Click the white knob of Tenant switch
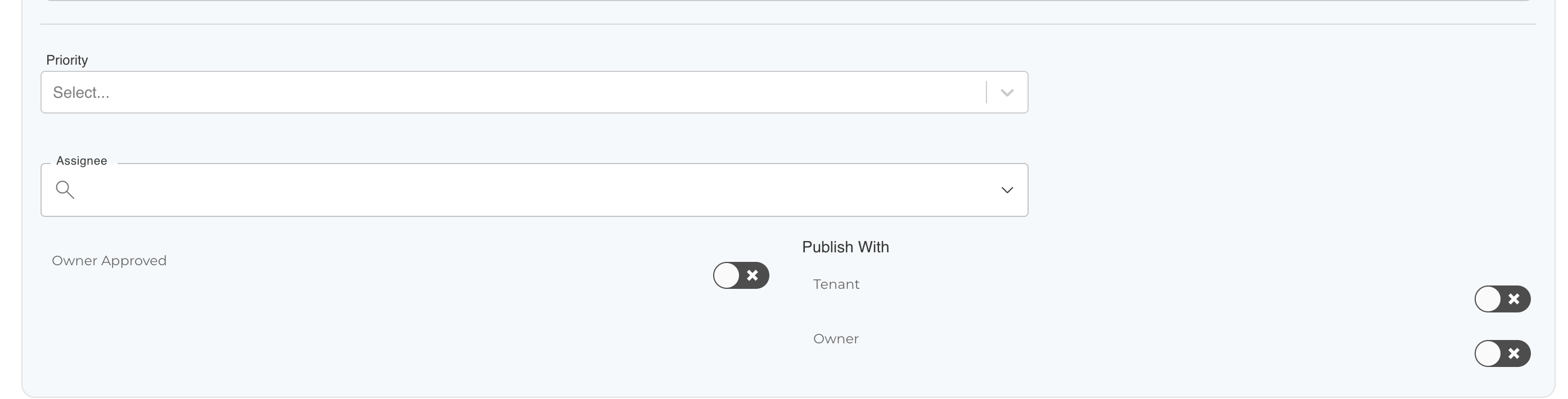The image size is (1568, 399). click(x=1488, y=299)
